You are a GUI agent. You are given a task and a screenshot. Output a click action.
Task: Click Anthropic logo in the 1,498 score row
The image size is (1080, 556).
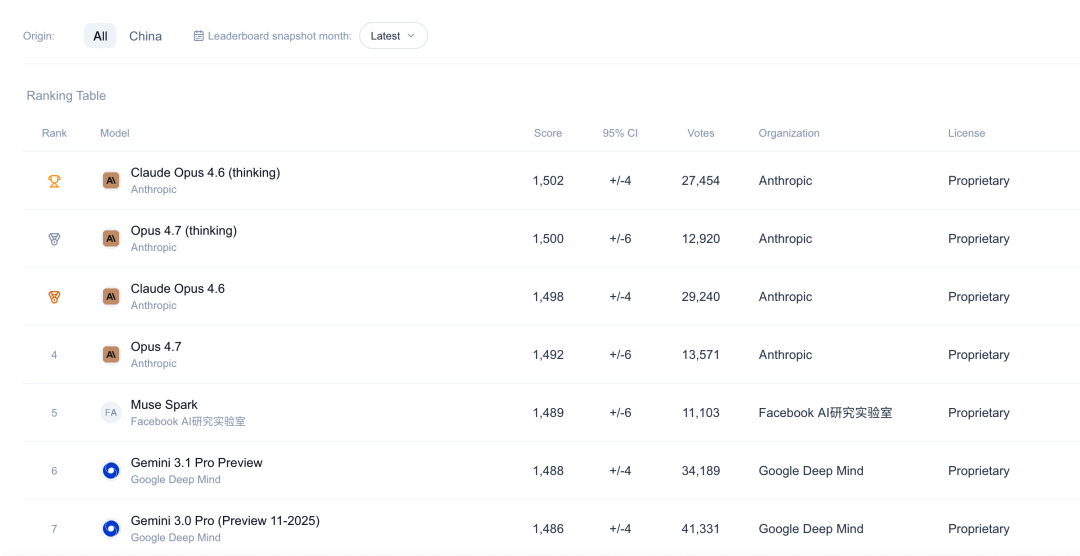111,296
